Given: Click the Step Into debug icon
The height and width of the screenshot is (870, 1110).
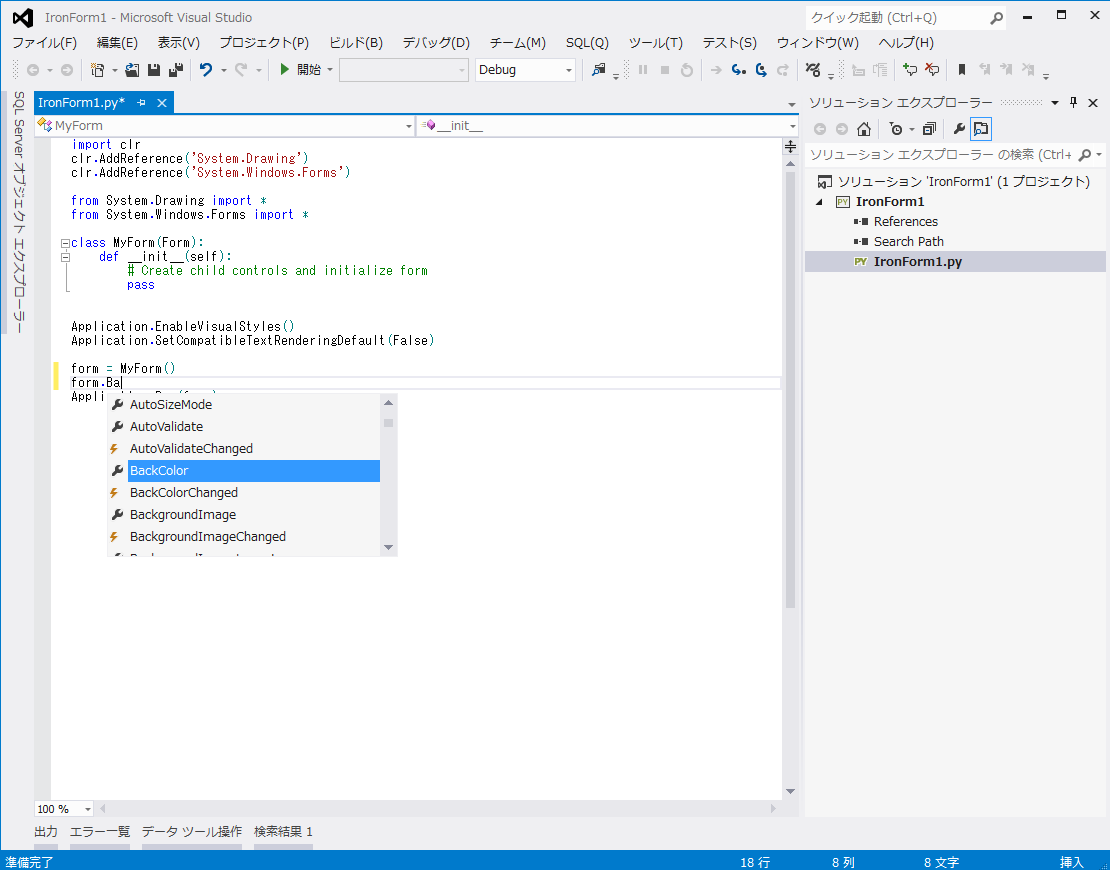Looking at the screenshot, I should (x=738, y=69).
